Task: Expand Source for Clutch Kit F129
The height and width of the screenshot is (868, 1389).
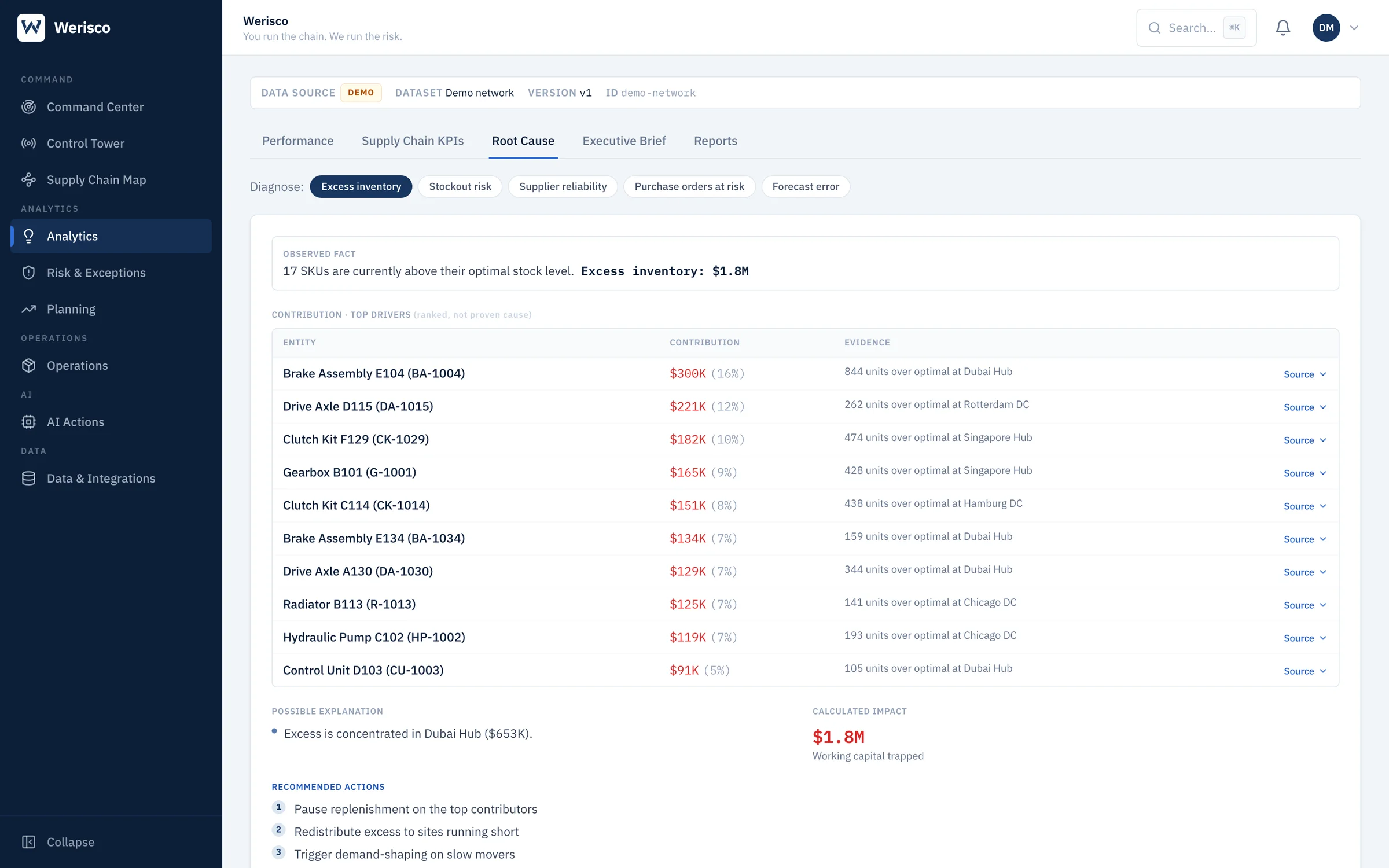Action: pos(1305,440)
